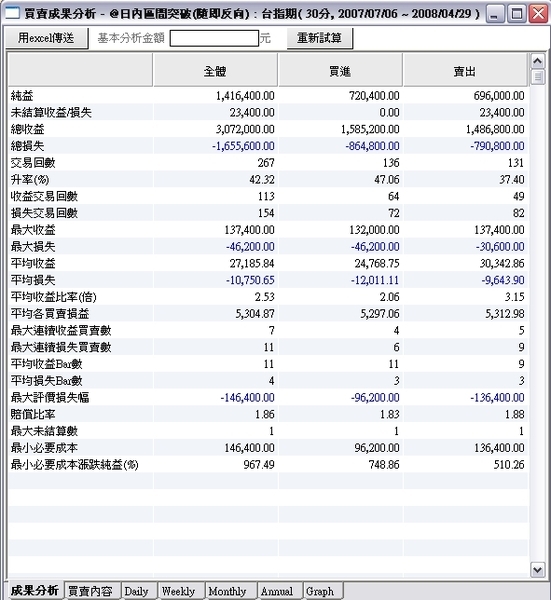
Task: Open the Weekly tab
Action: pyautogui.click(x=178, y=591)
